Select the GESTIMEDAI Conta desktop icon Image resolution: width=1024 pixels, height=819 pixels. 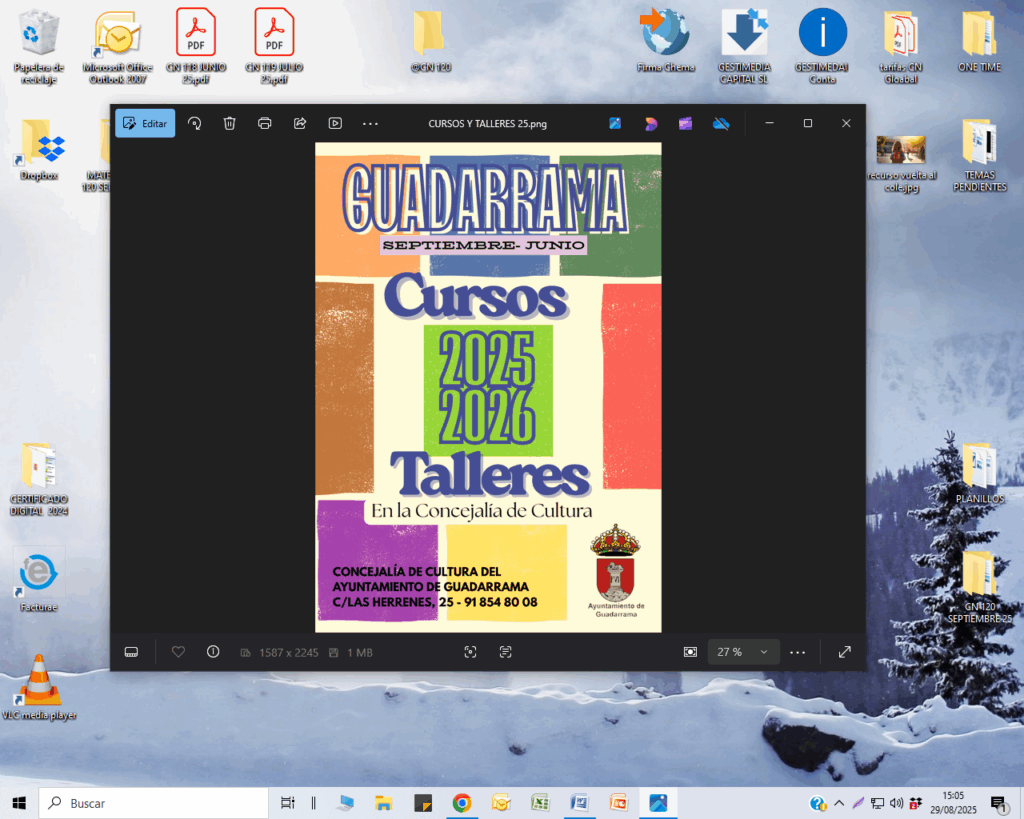(x=822, y=47)
